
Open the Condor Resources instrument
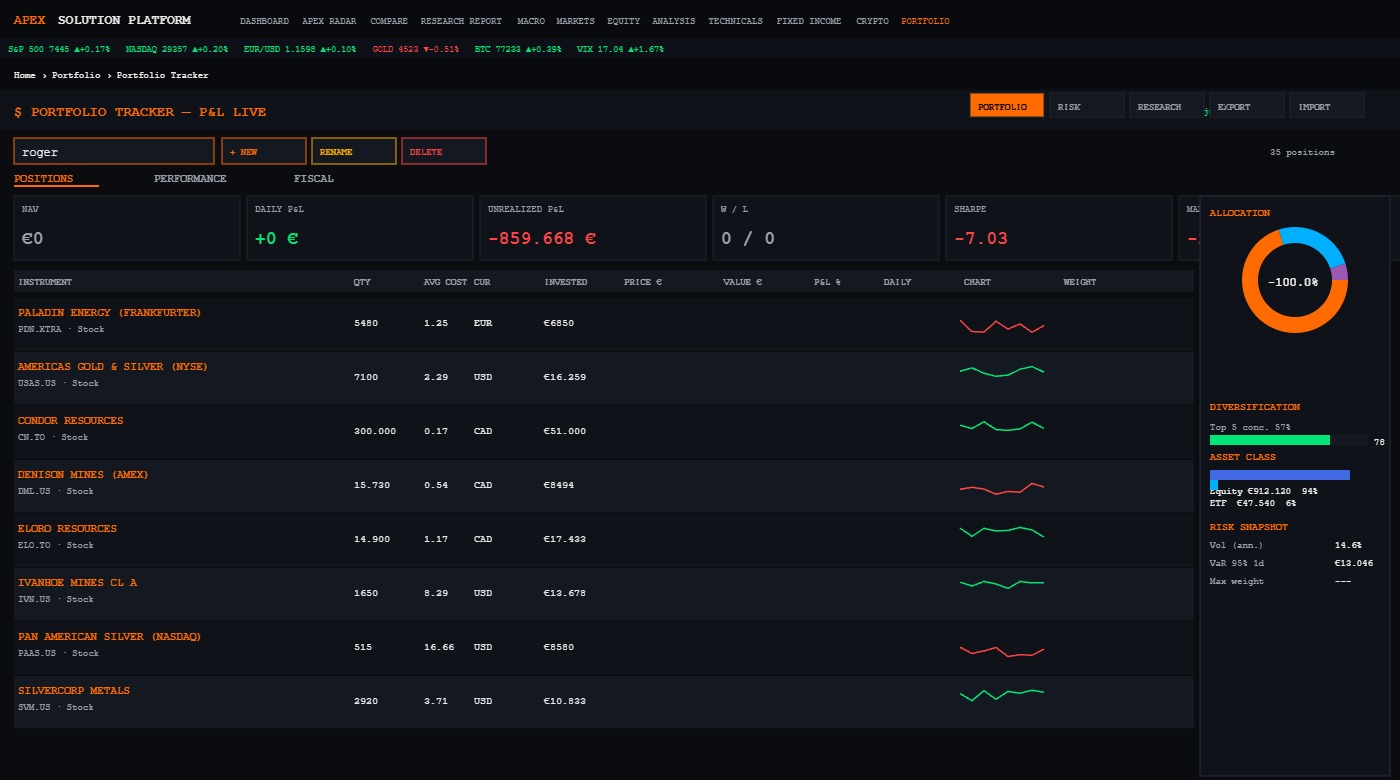[x=71, y=421]
